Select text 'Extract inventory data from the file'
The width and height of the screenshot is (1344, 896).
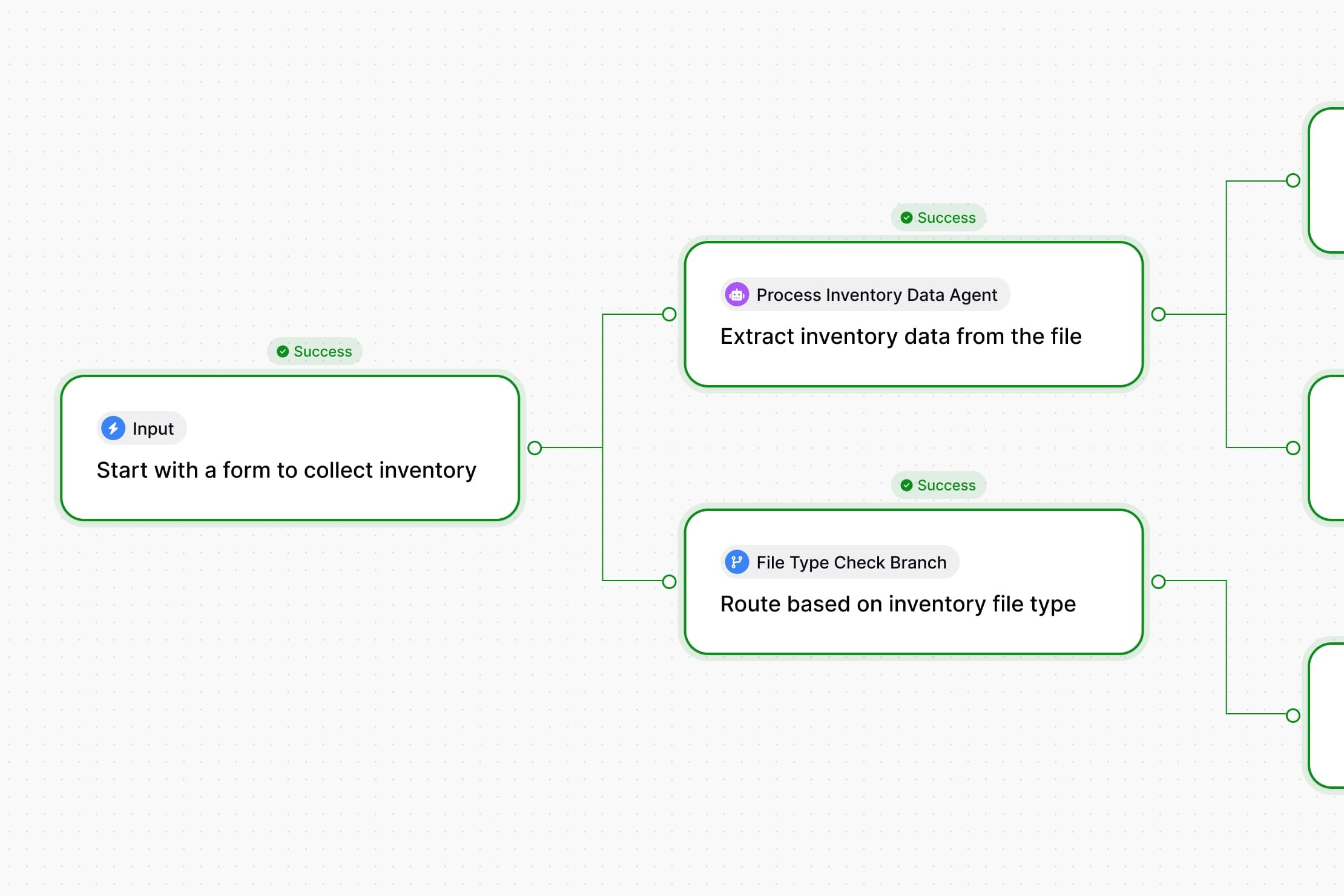click(x=901, y=336)
